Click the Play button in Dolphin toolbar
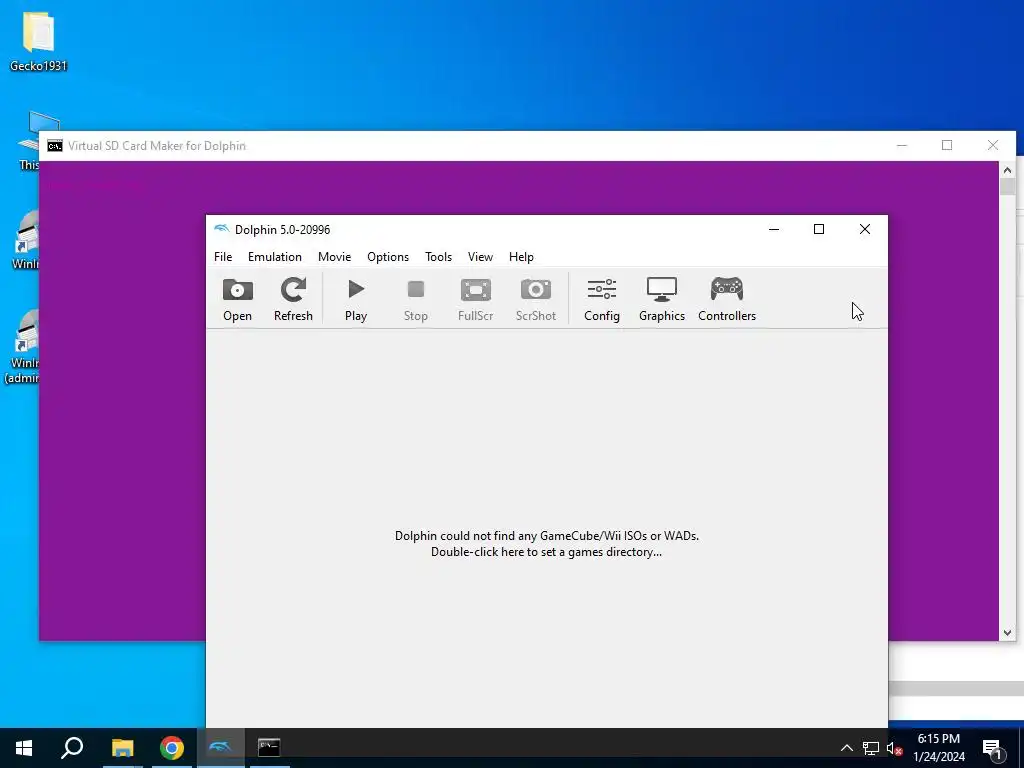The image size is (1024, 768). pos(356,300)
